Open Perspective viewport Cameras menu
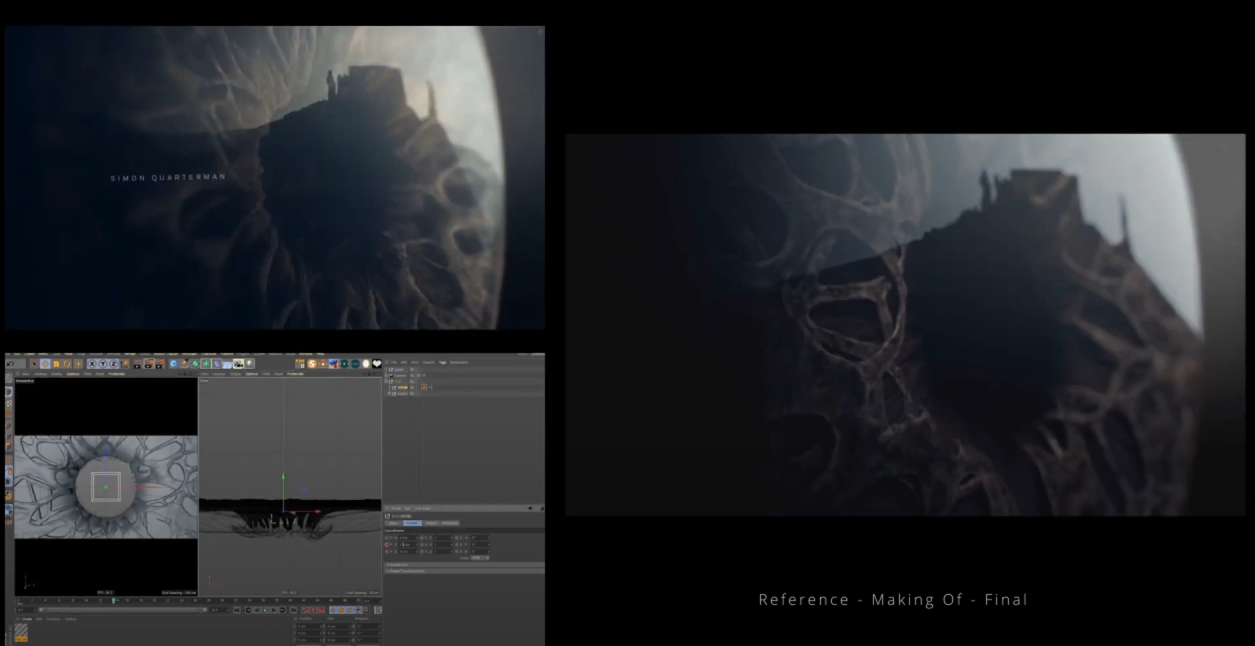The width and height of the screenshot is (1255, 646). point(39,374)
